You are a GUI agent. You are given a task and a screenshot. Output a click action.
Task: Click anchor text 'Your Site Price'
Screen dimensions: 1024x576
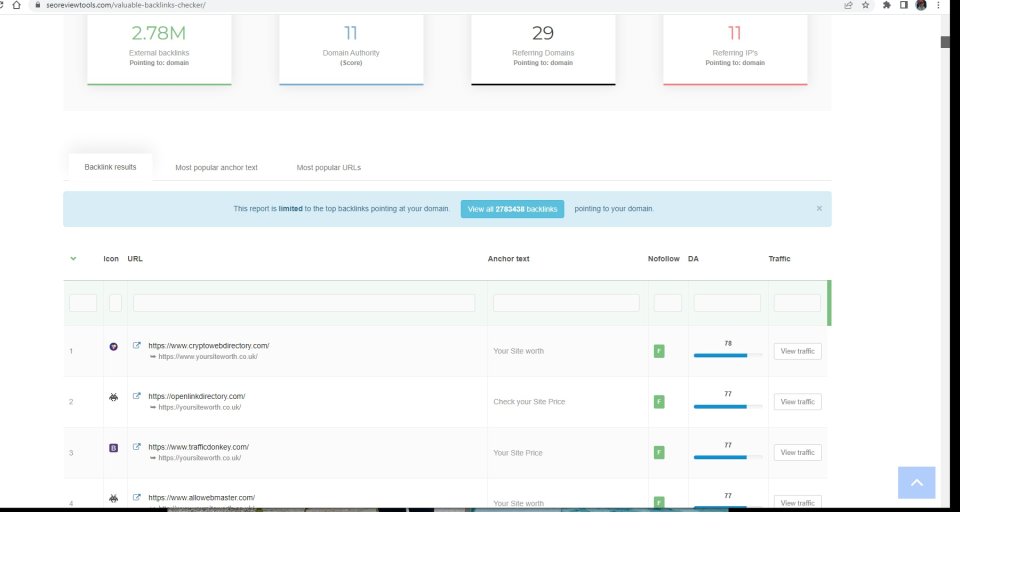(x=518, y=453)
